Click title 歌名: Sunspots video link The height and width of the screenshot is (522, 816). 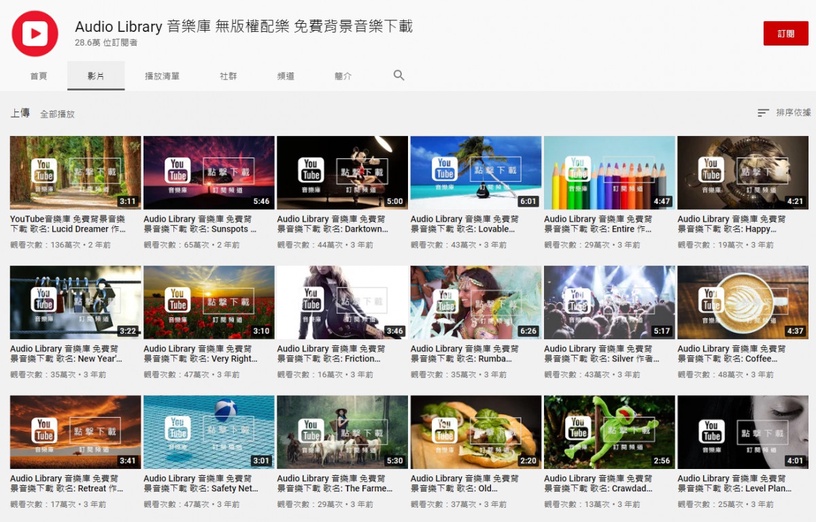200,224
